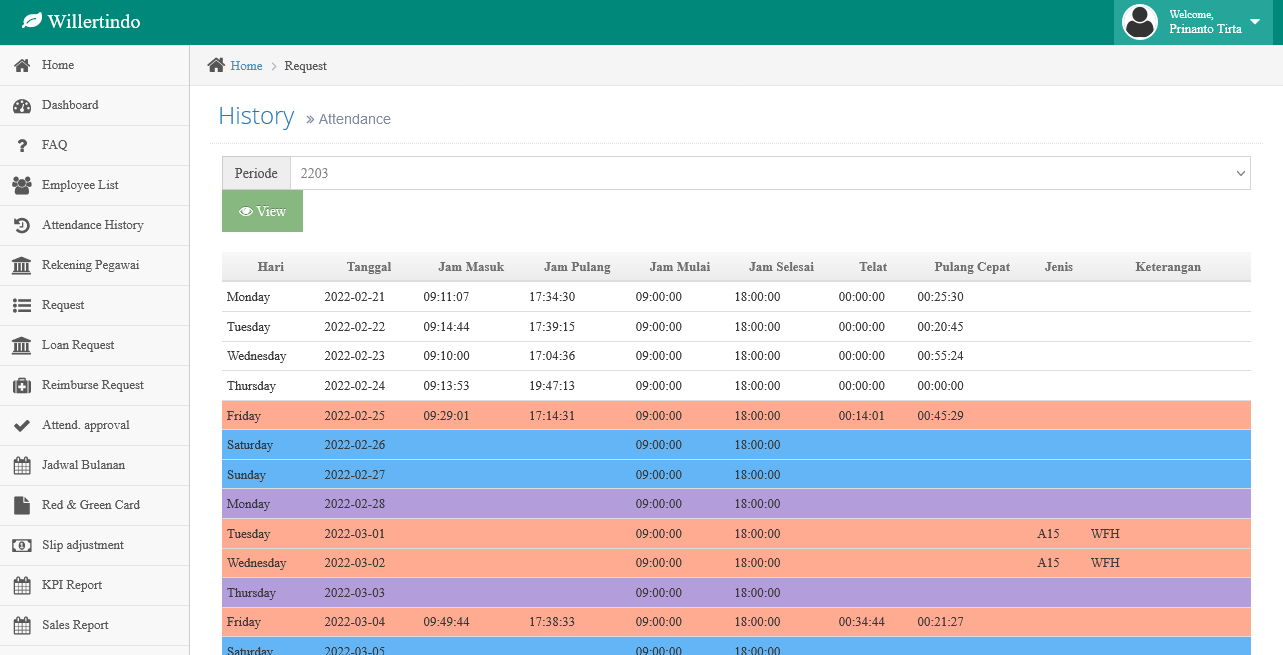Click WFH in the 2022-03-02 row

click(x=1105, y=563)
